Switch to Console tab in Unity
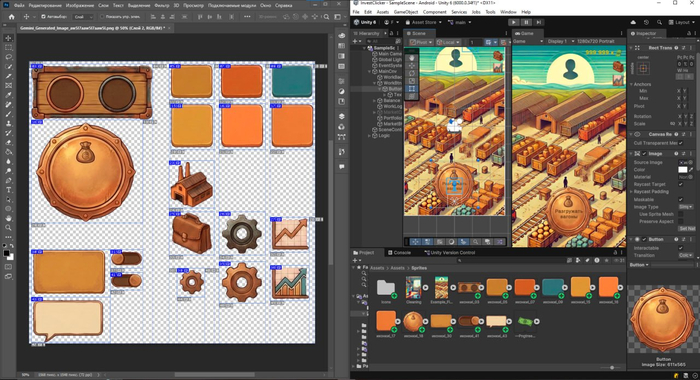 coord(399,253)
